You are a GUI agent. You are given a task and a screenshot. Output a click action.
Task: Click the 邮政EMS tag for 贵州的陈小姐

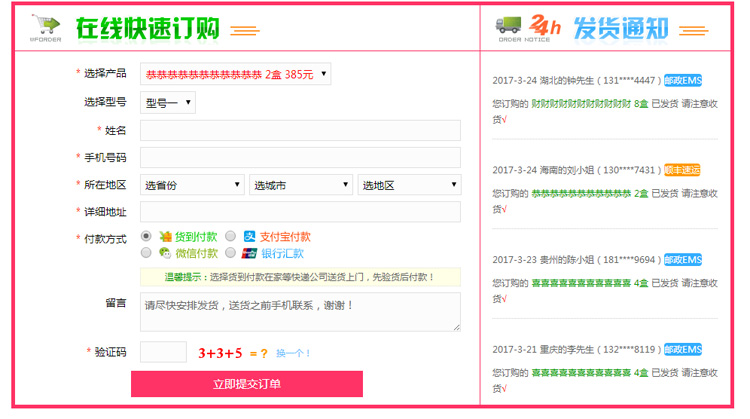[683, 260]
